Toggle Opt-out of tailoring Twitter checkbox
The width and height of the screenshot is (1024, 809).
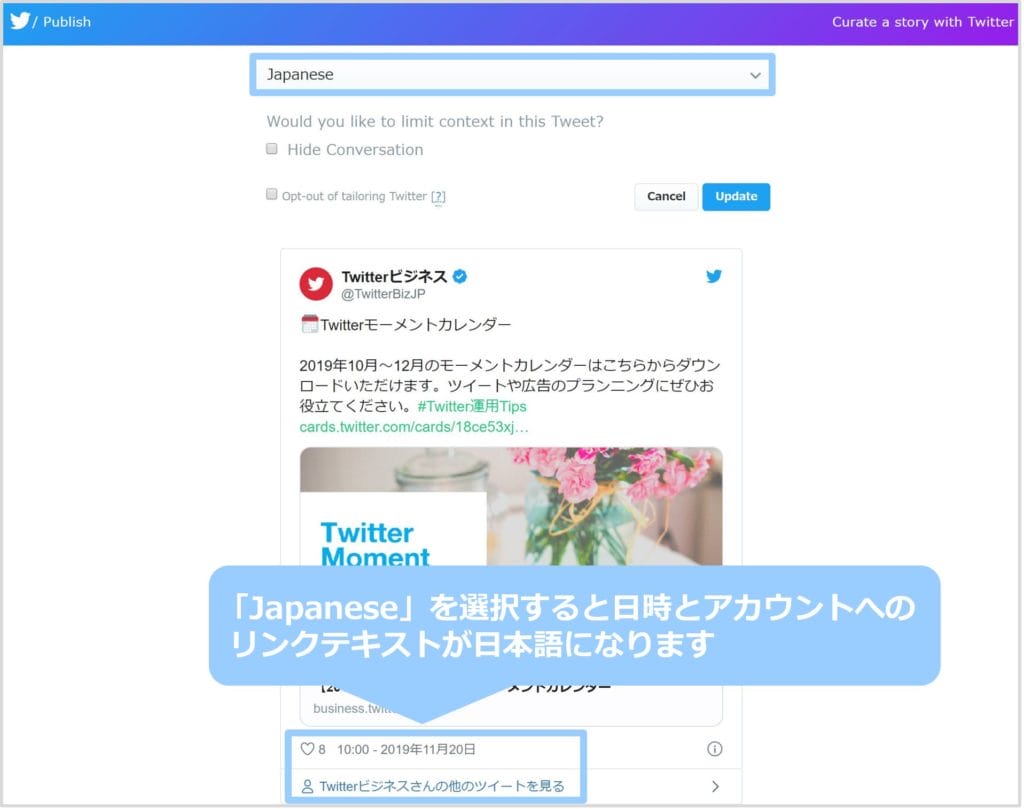[272, 194]
